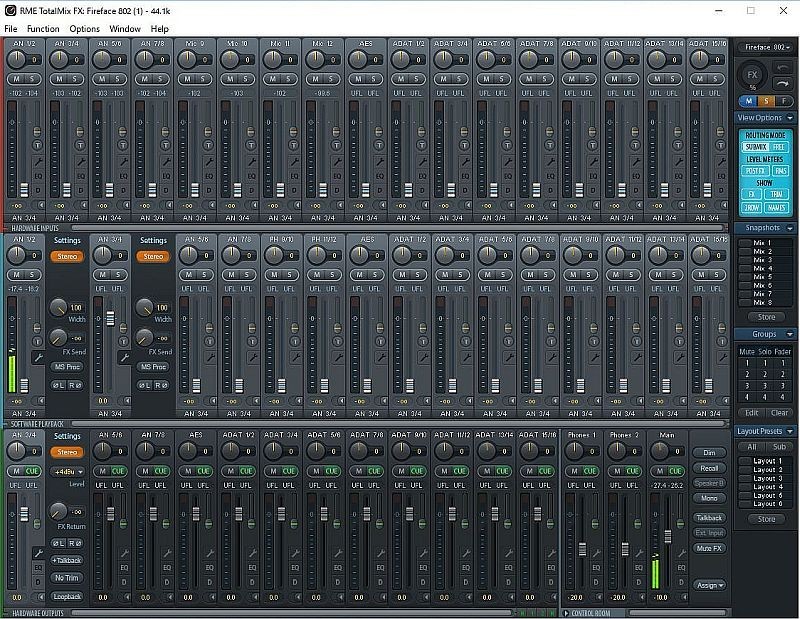Image resolution: width=800 pixels, height=619 pixels.
Task: Click the Width knob in playback AN 1/2 settings
Action: pos(58,307)
